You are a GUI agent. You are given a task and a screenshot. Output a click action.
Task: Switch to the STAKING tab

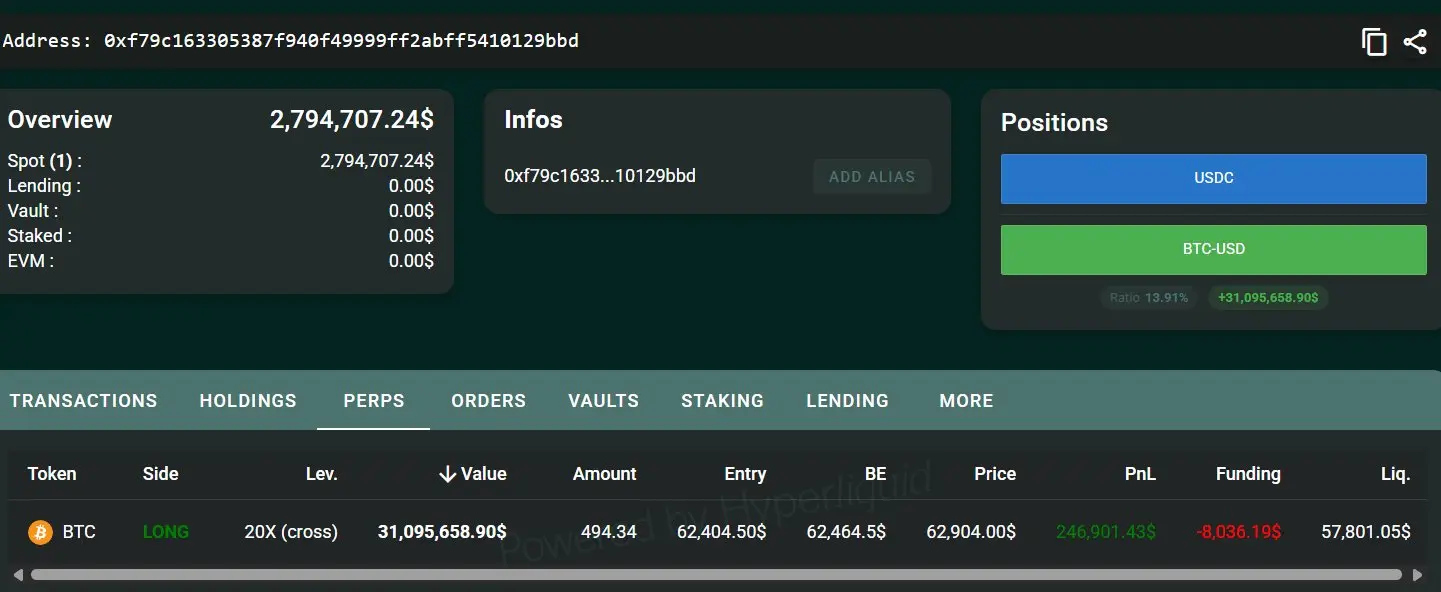(x=722, y=401)
